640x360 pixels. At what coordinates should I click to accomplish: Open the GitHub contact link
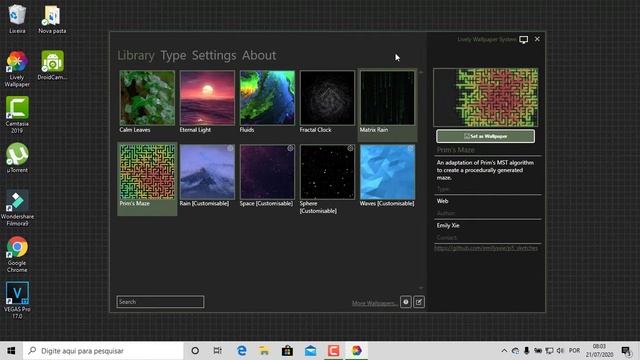point(486,248)
